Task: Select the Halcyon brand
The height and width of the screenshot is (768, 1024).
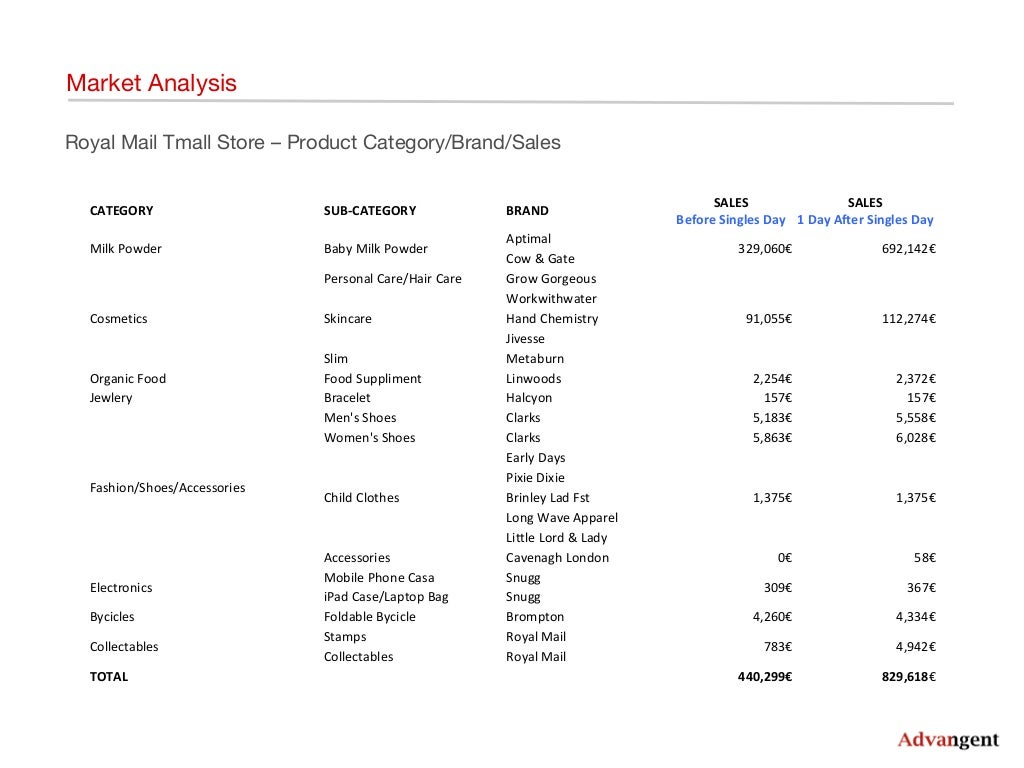Action: [529, 398]
